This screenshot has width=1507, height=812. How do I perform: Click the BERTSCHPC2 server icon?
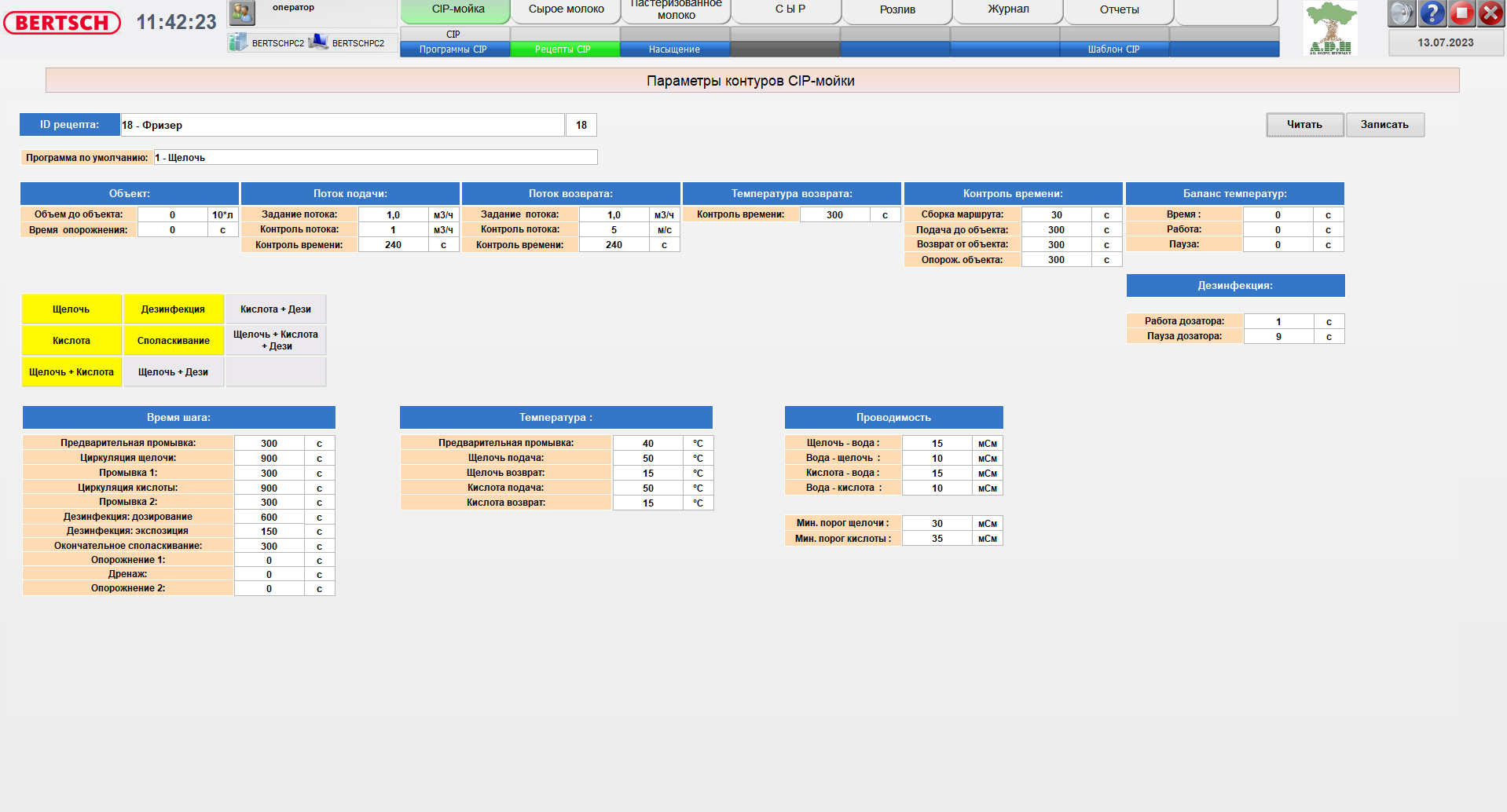pos(238,42)
